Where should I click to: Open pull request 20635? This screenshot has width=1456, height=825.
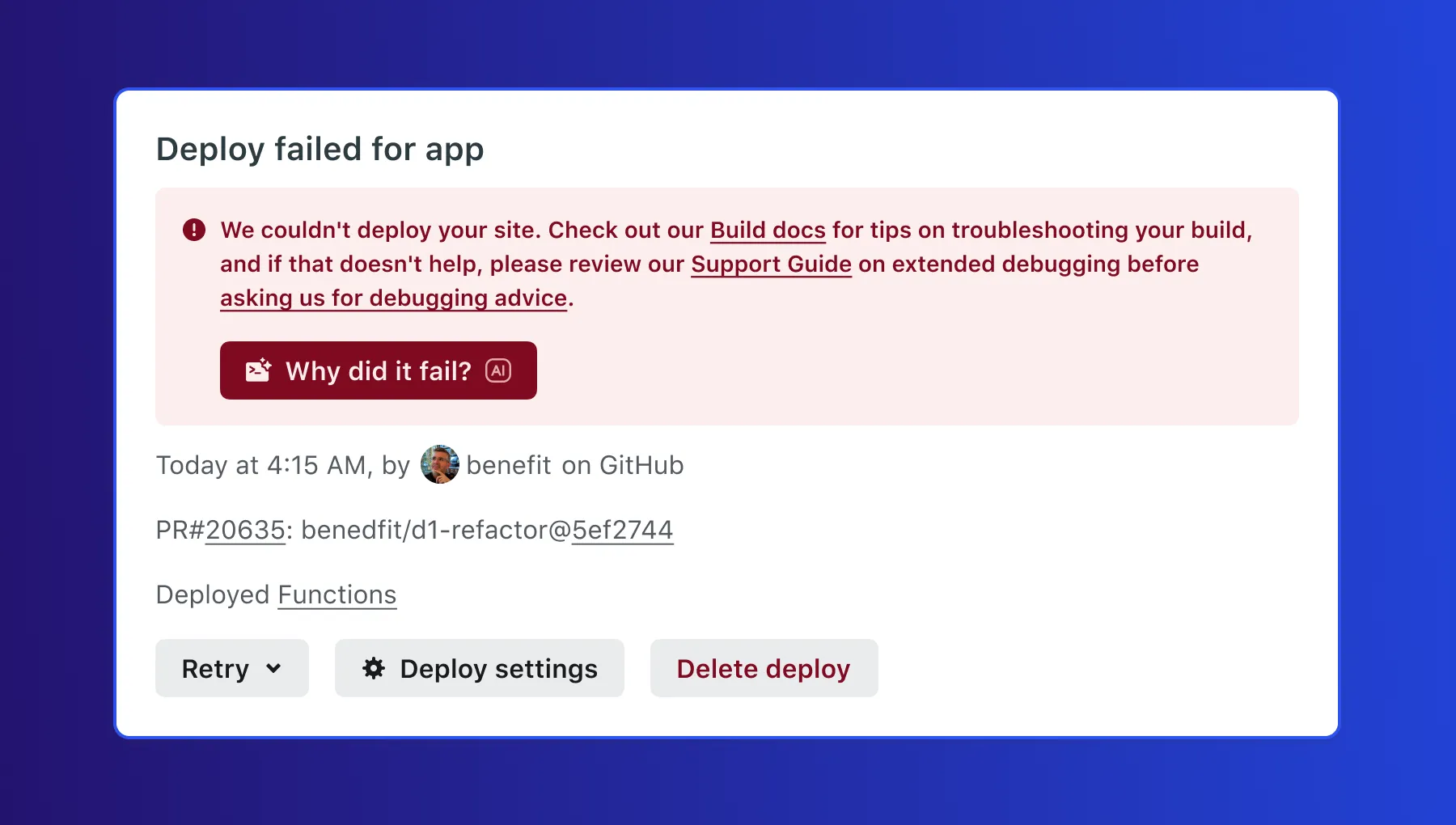(245, 530)
